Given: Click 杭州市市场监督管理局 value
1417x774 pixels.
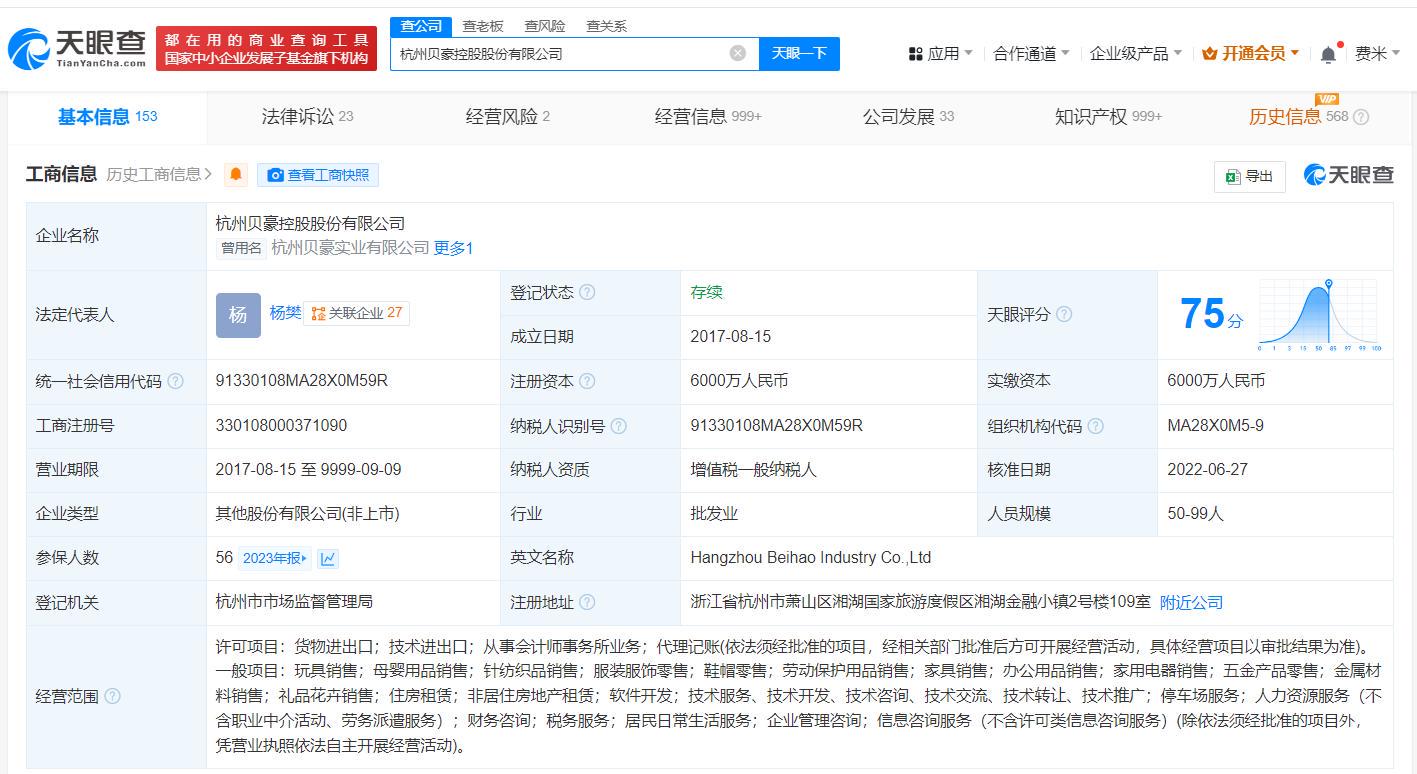Looking at the screenshot, I should pyautogui.click(x=294, y=602).
